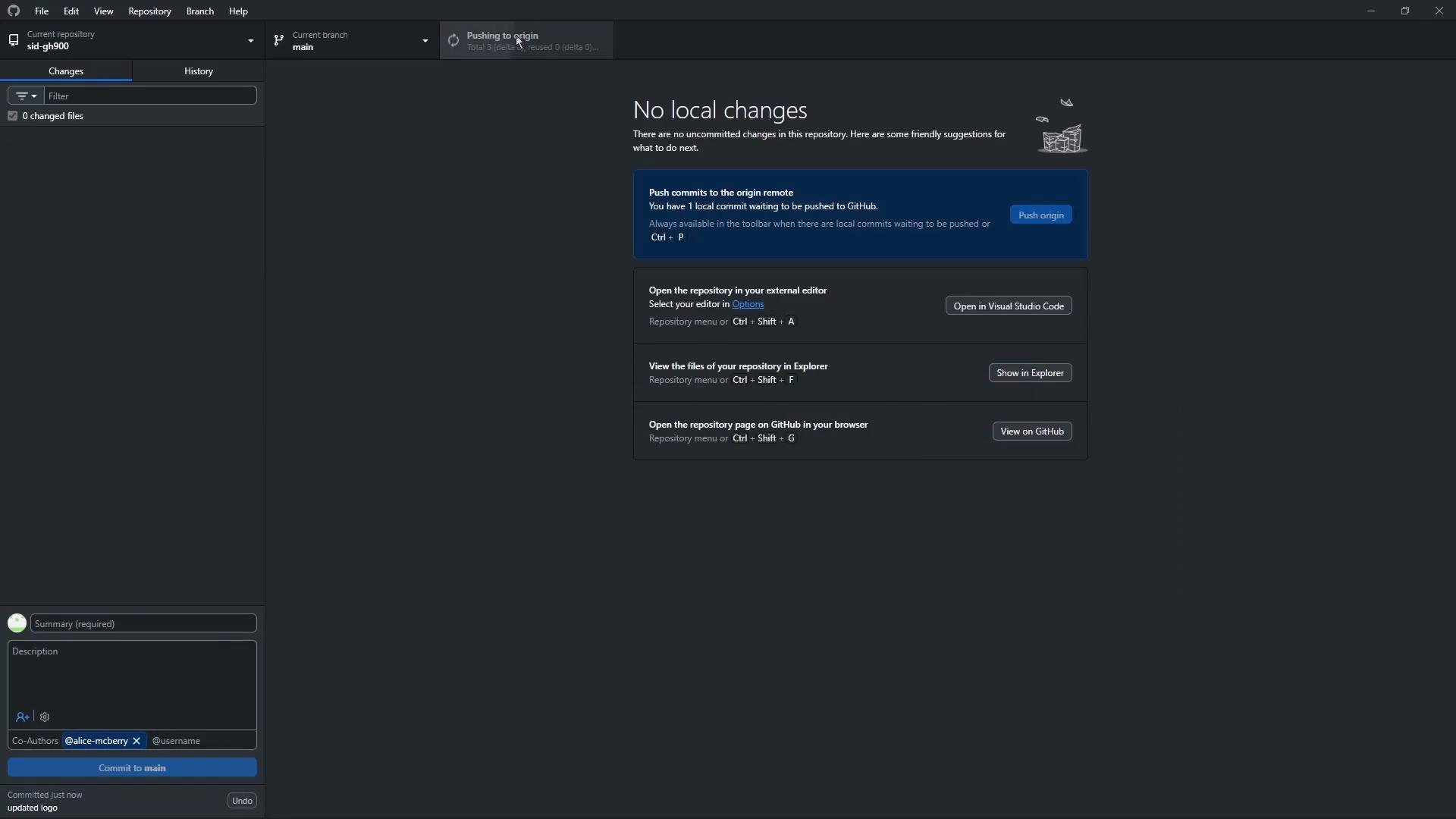Undo the last commit

tap(242, 801)
